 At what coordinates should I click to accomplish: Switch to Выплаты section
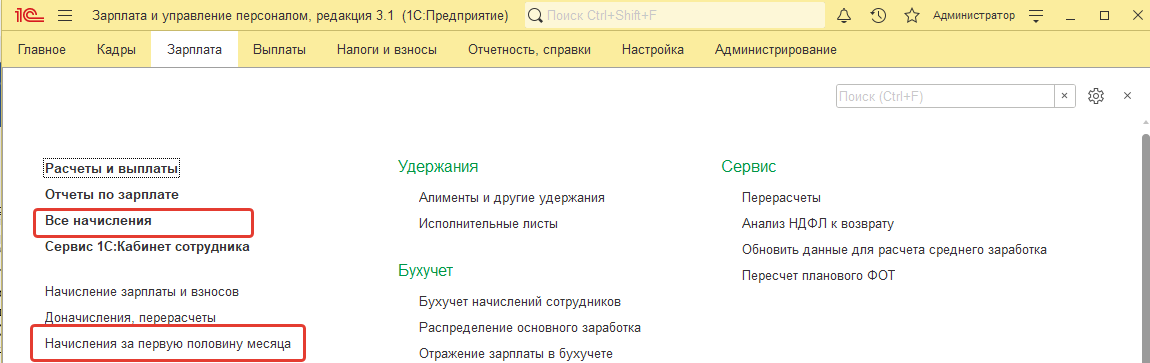point(279,50)
